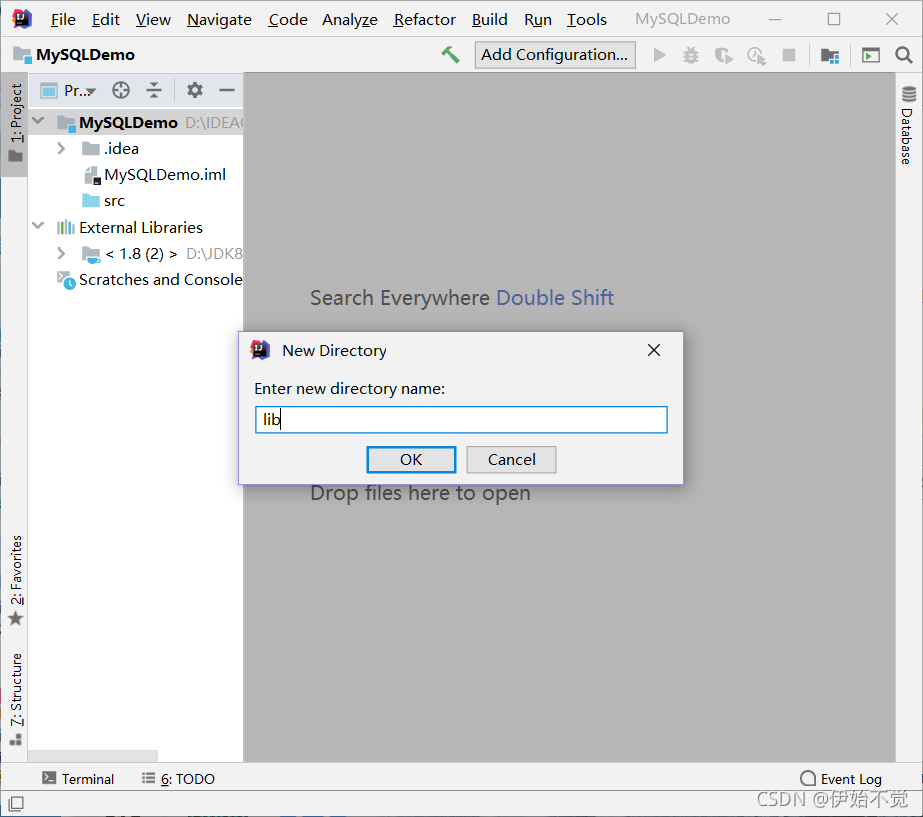Click OK in New Directory dialog
This screenshot has width=923, height=817.
point(411,459)
